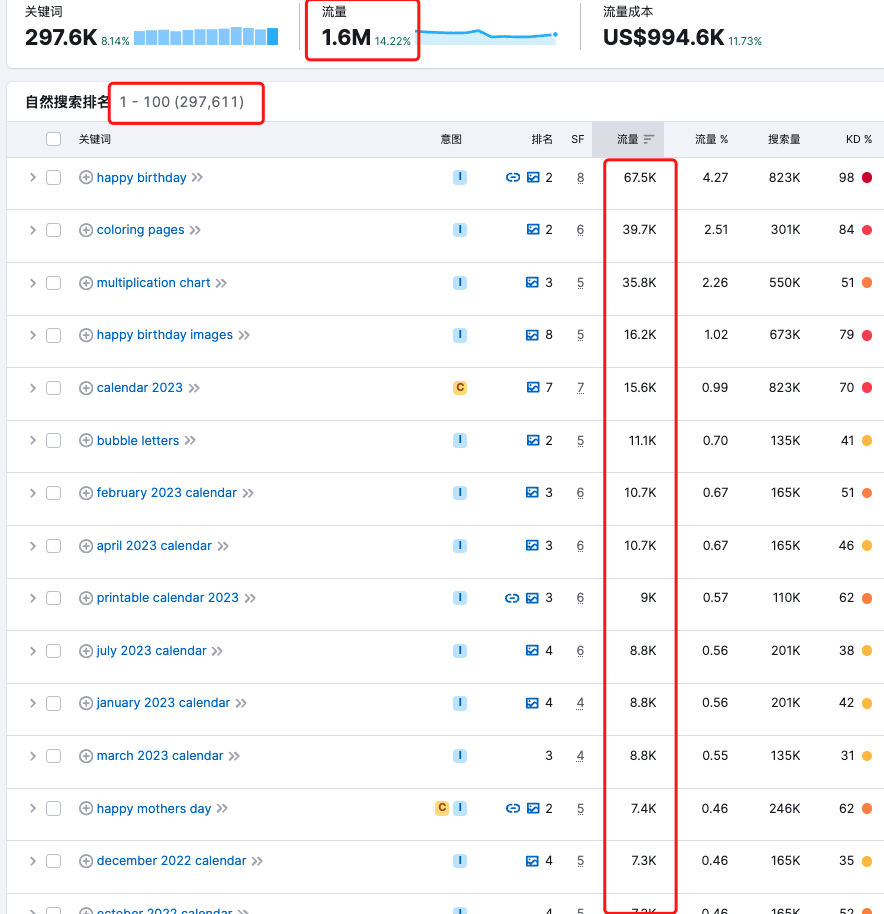Click the add icon beside happy birthday
Image resolution: width=884 pixels, height=914 pixels.
click(86, 178)
